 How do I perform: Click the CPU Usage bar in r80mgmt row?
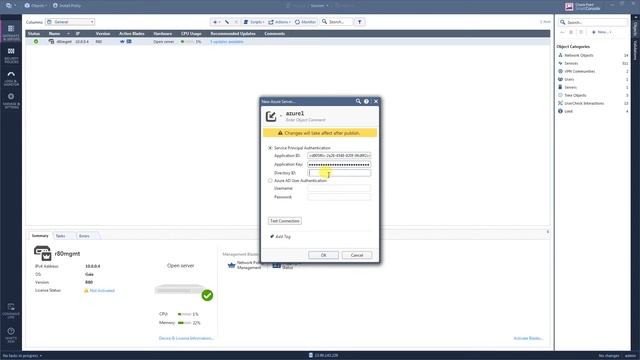(x=188, y=42)
